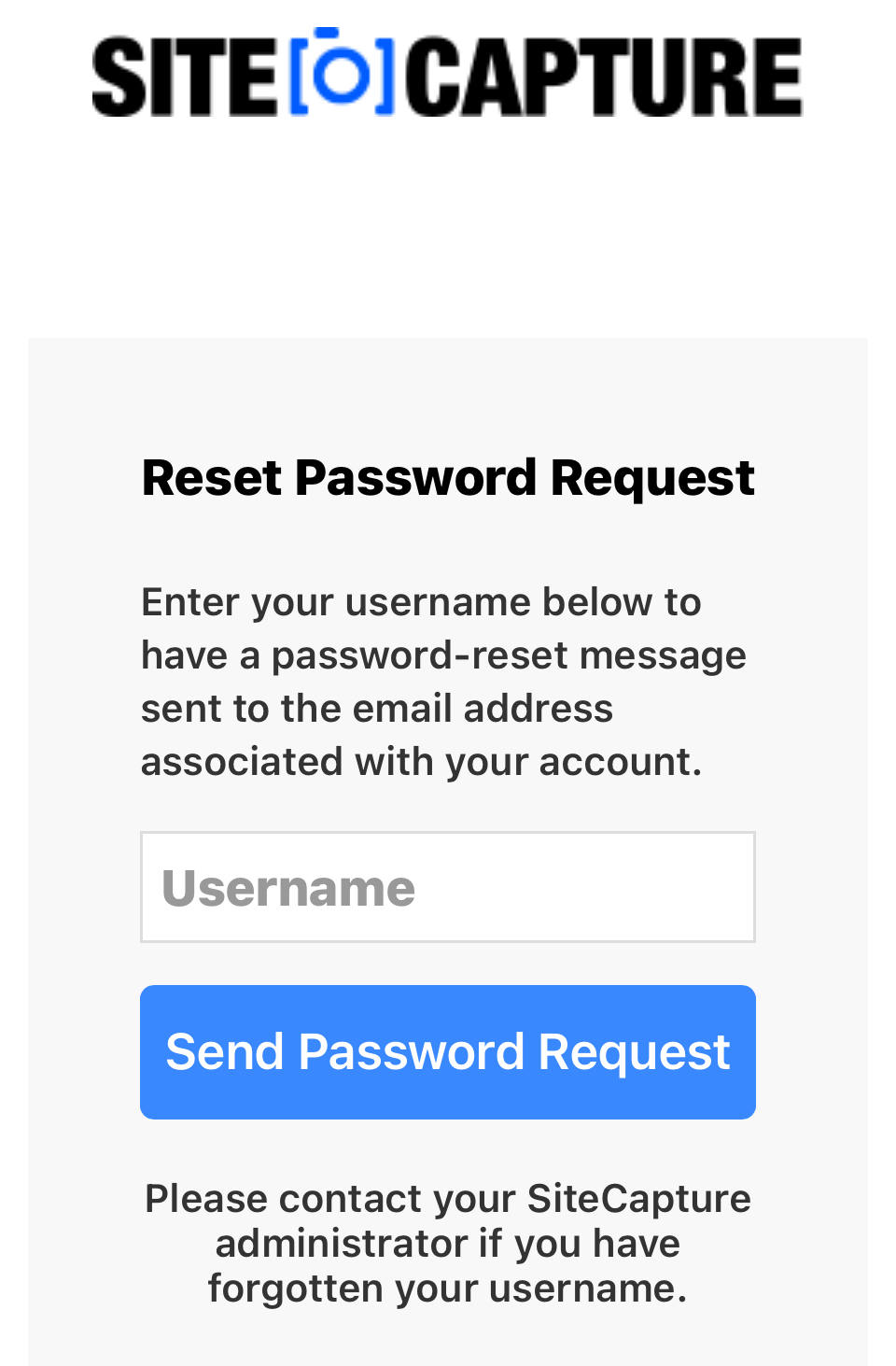Click the 'have a password-reset message' text line

tap(443, 655)
